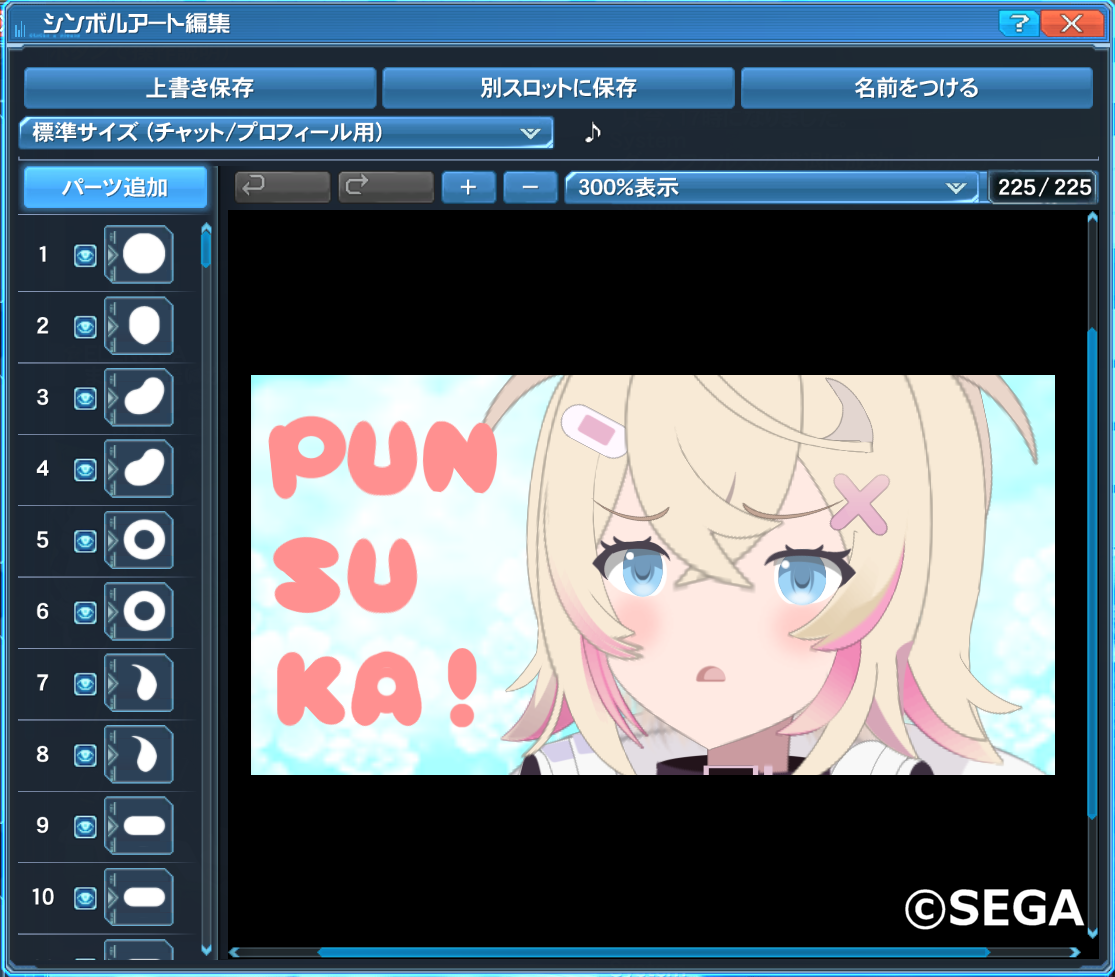The width and height of the screenshot is (1115, 977).
Task: Select the bean shape thumbnail in layer 4
Action: tap(144, 469)
